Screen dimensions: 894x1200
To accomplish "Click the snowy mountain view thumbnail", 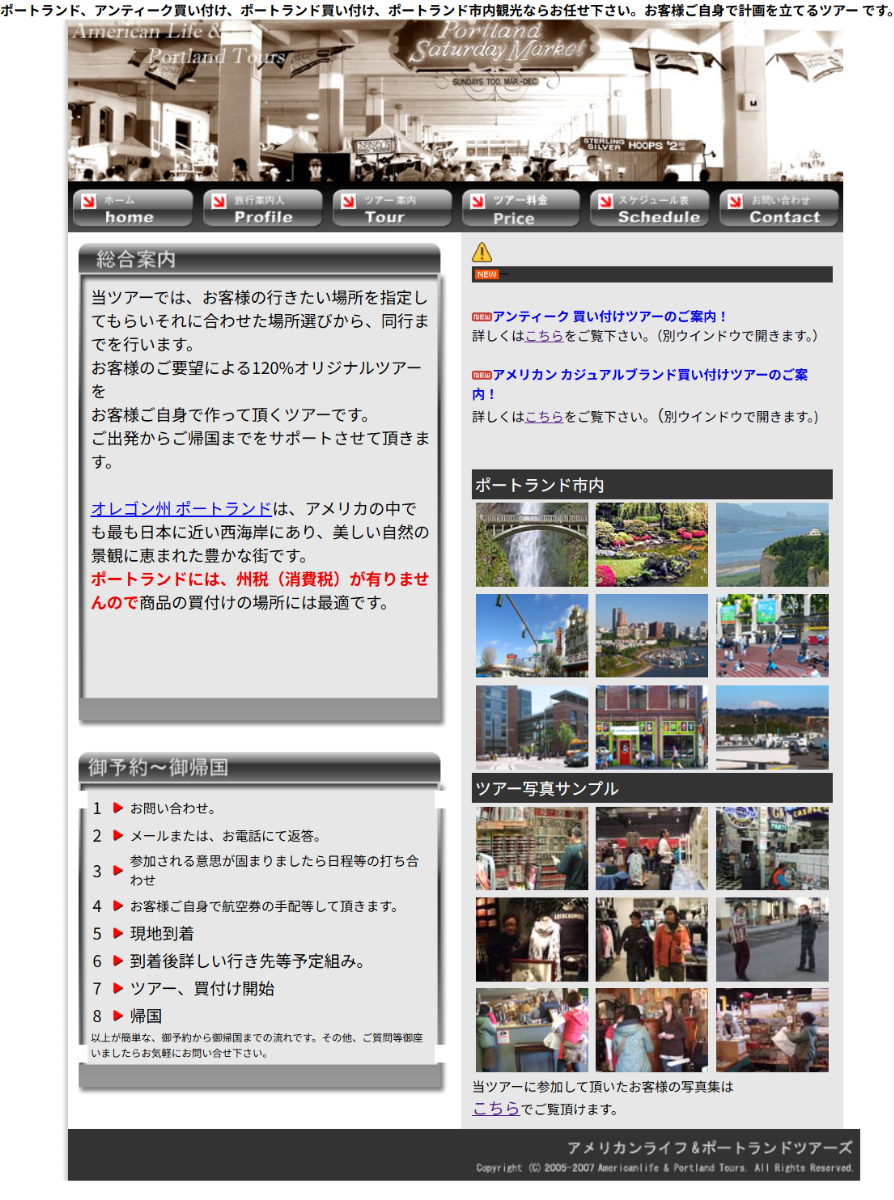I will [772, 727].
